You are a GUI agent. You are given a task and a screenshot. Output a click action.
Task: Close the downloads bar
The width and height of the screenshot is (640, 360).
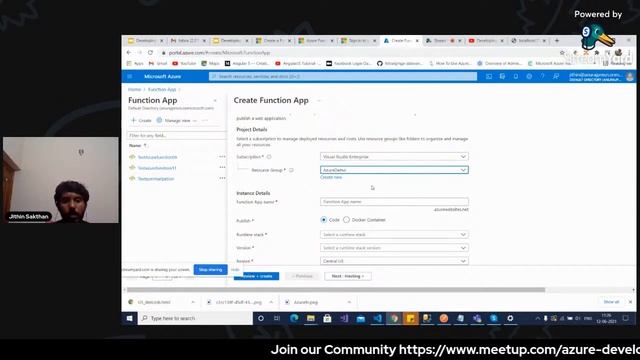[630, 302]
